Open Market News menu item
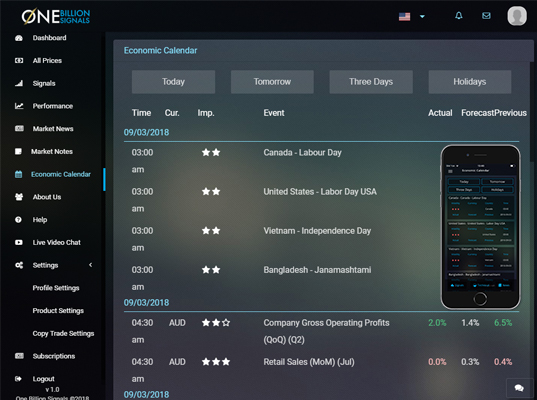Image resolution: width=537 pixels, height=400 pixels. point(53,129)
